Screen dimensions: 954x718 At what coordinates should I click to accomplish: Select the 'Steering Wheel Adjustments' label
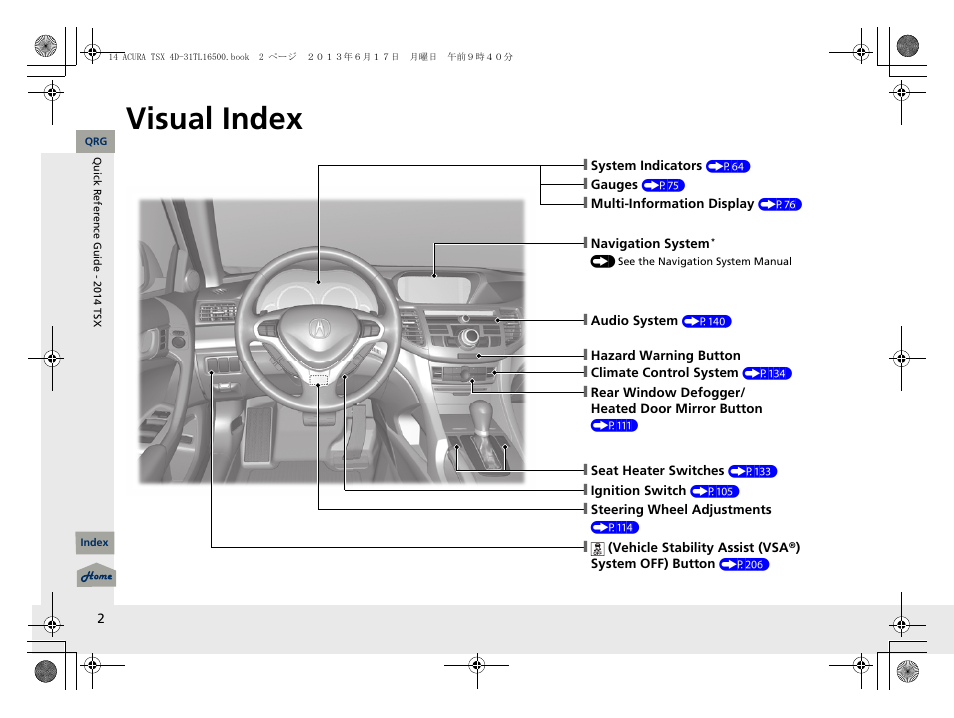pos(681,509)
